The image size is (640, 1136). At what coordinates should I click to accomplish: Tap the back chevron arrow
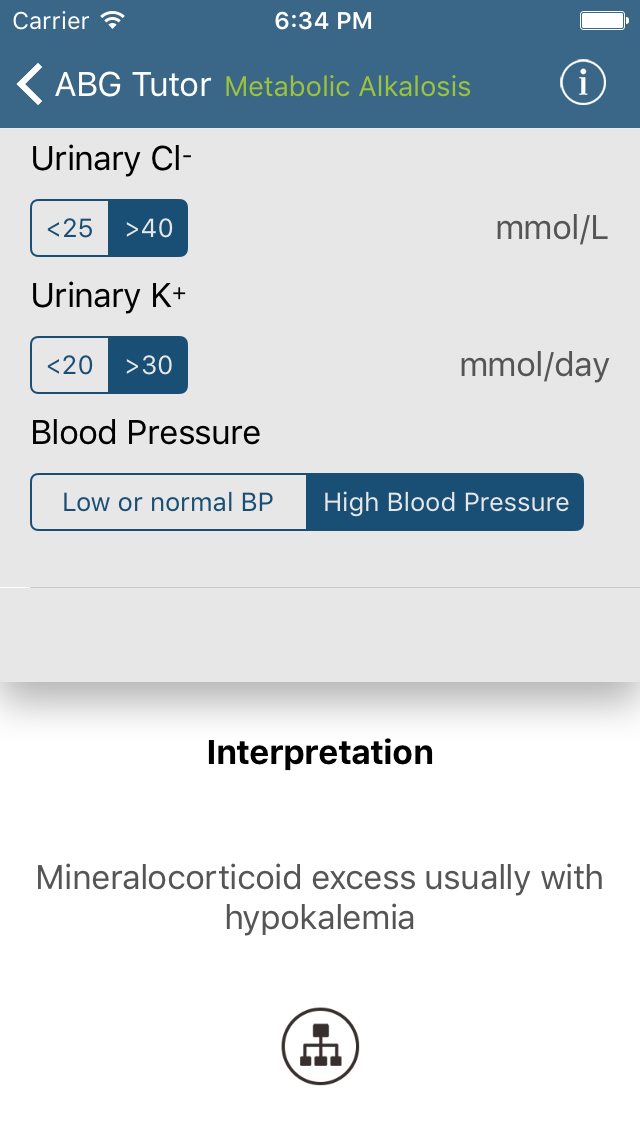click(30, 84)
